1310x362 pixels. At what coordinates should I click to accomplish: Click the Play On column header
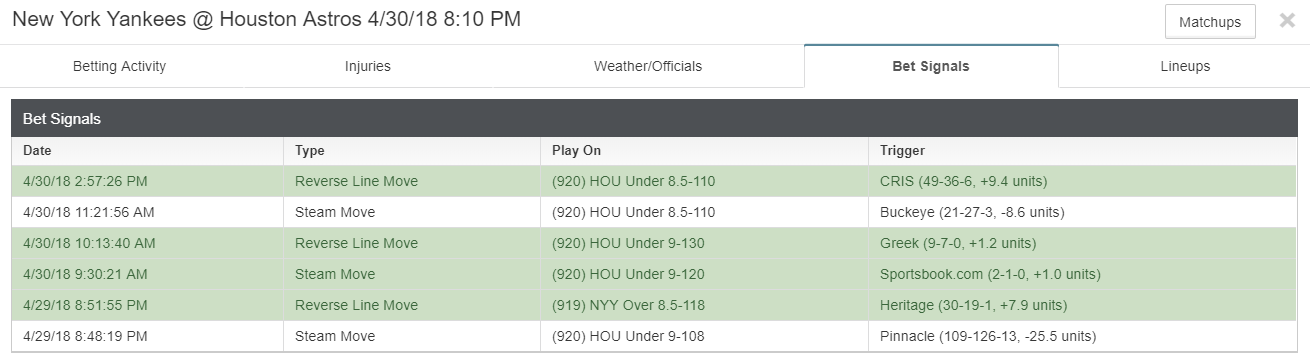704,151
